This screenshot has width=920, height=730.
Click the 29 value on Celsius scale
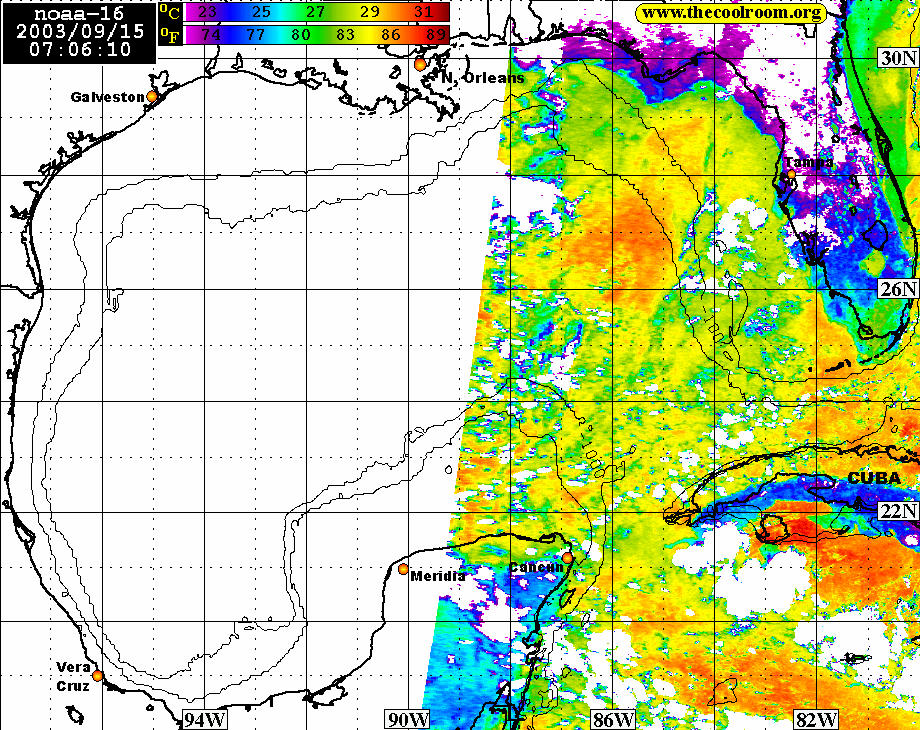[x=369, y=12]
